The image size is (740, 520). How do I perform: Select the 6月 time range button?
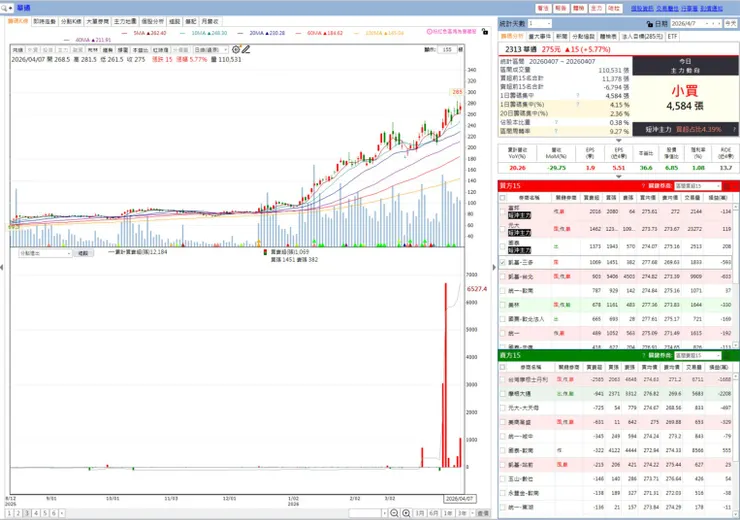433,513
